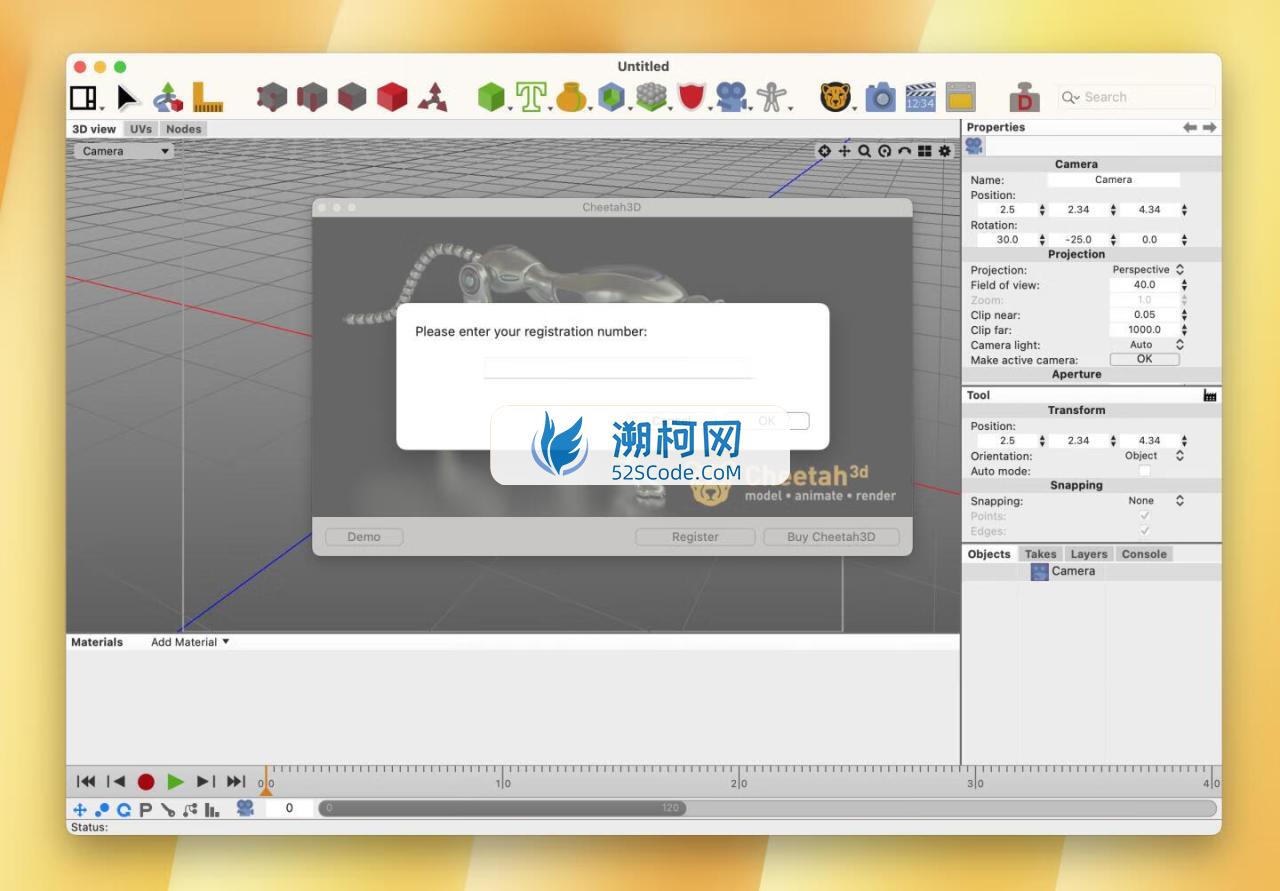
Task: Click the Clip near stepper
Action: point(1184,315)
